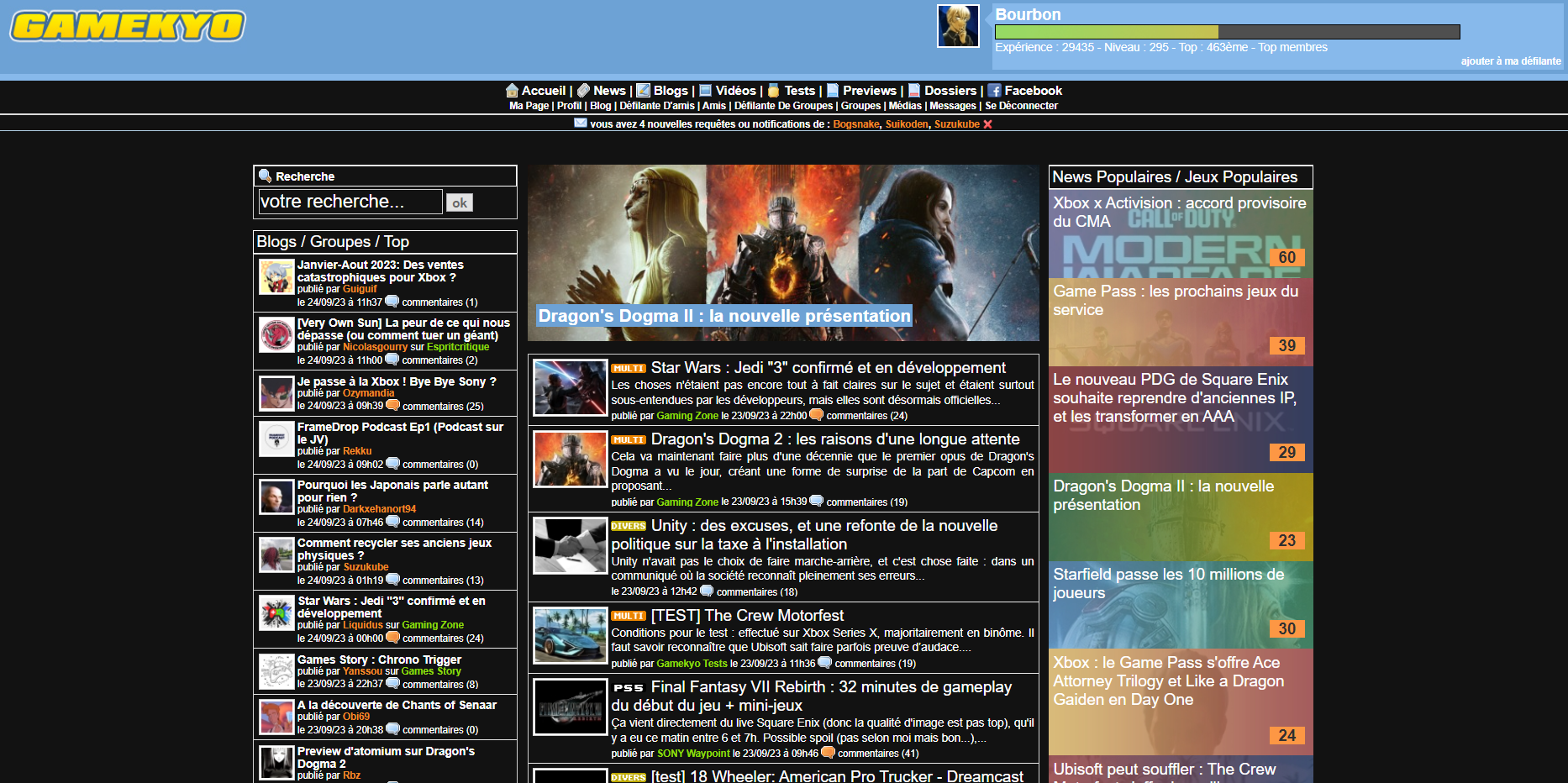This screenshot has height=783, width=1568.
Task: Click MULTI badge on The Crew Motorfest test
Action: tap(629, 616)
